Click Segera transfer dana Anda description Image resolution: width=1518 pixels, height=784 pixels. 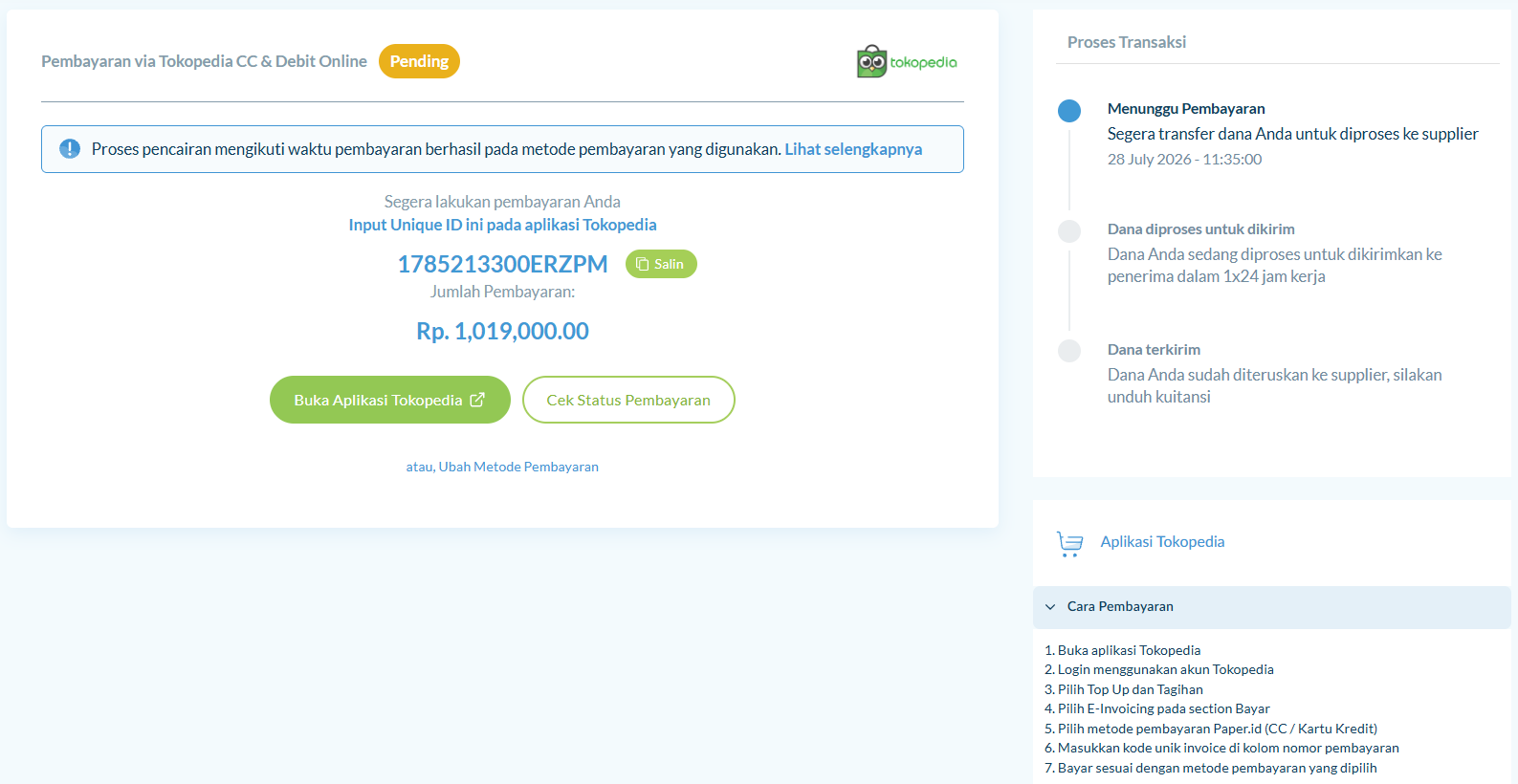(x=1292, y=134)
